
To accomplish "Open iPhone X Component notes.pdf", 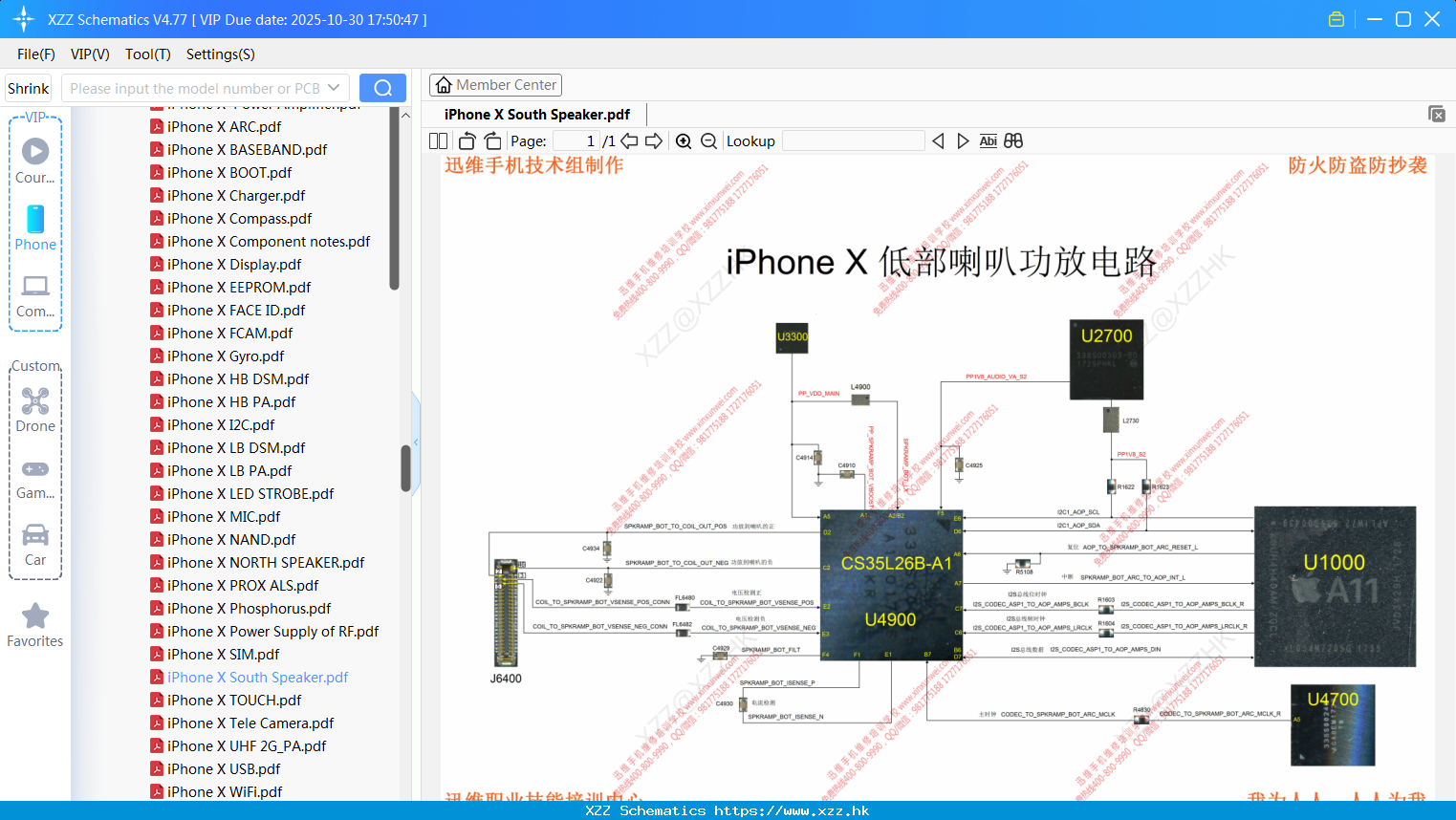I will point(269,241).
